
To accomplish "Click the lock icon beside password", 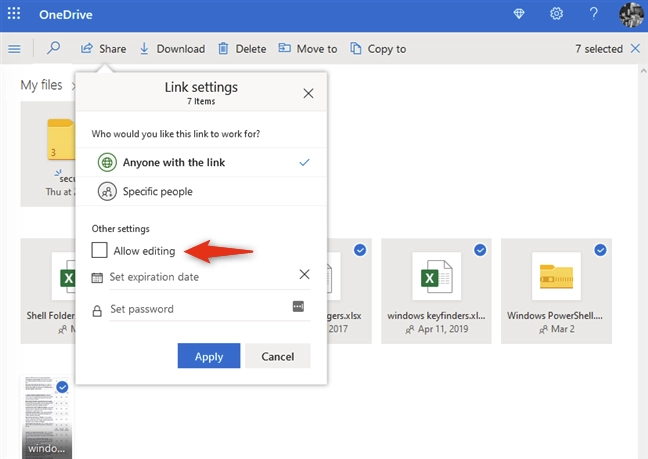I will tap(97, 311).
